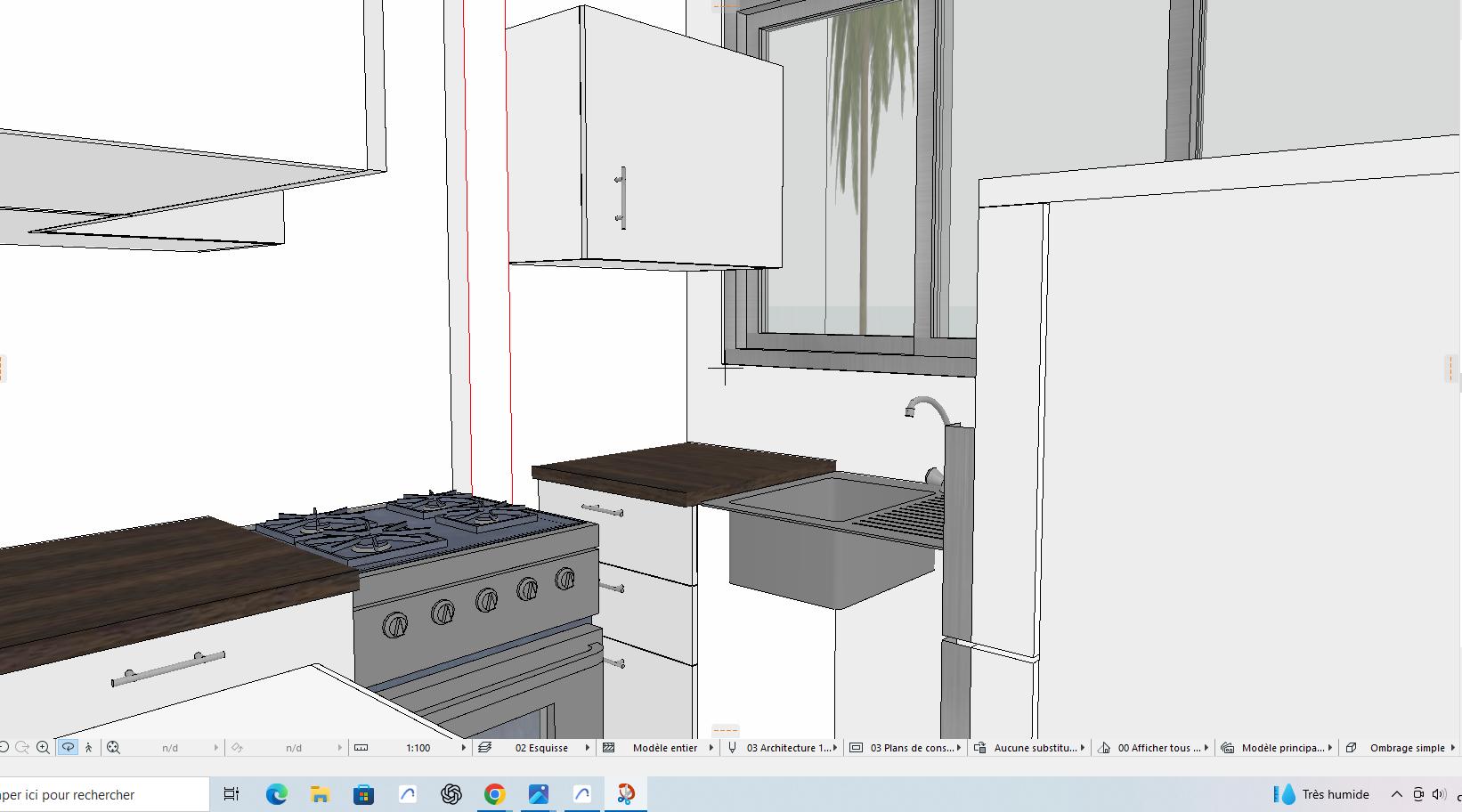This screenshot has height=812, width=1462.
Task: Open the 00 Afficher tous renovation filter
Action: [x=1158, y=748]
